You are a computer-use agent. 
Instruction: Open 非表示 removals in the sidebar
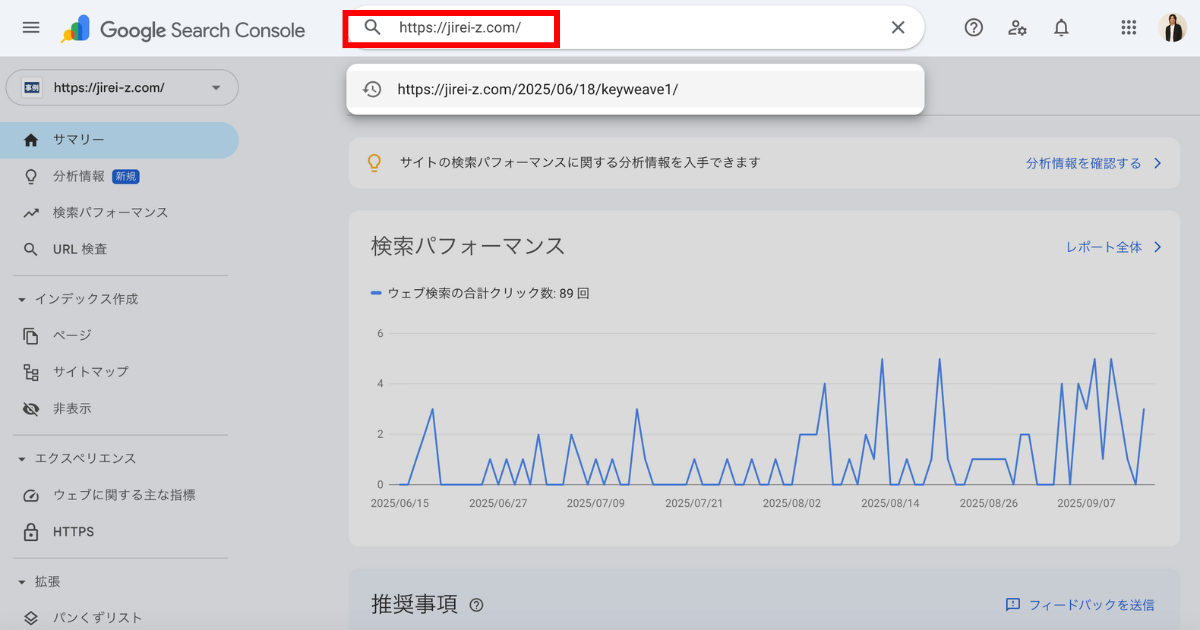119,409
